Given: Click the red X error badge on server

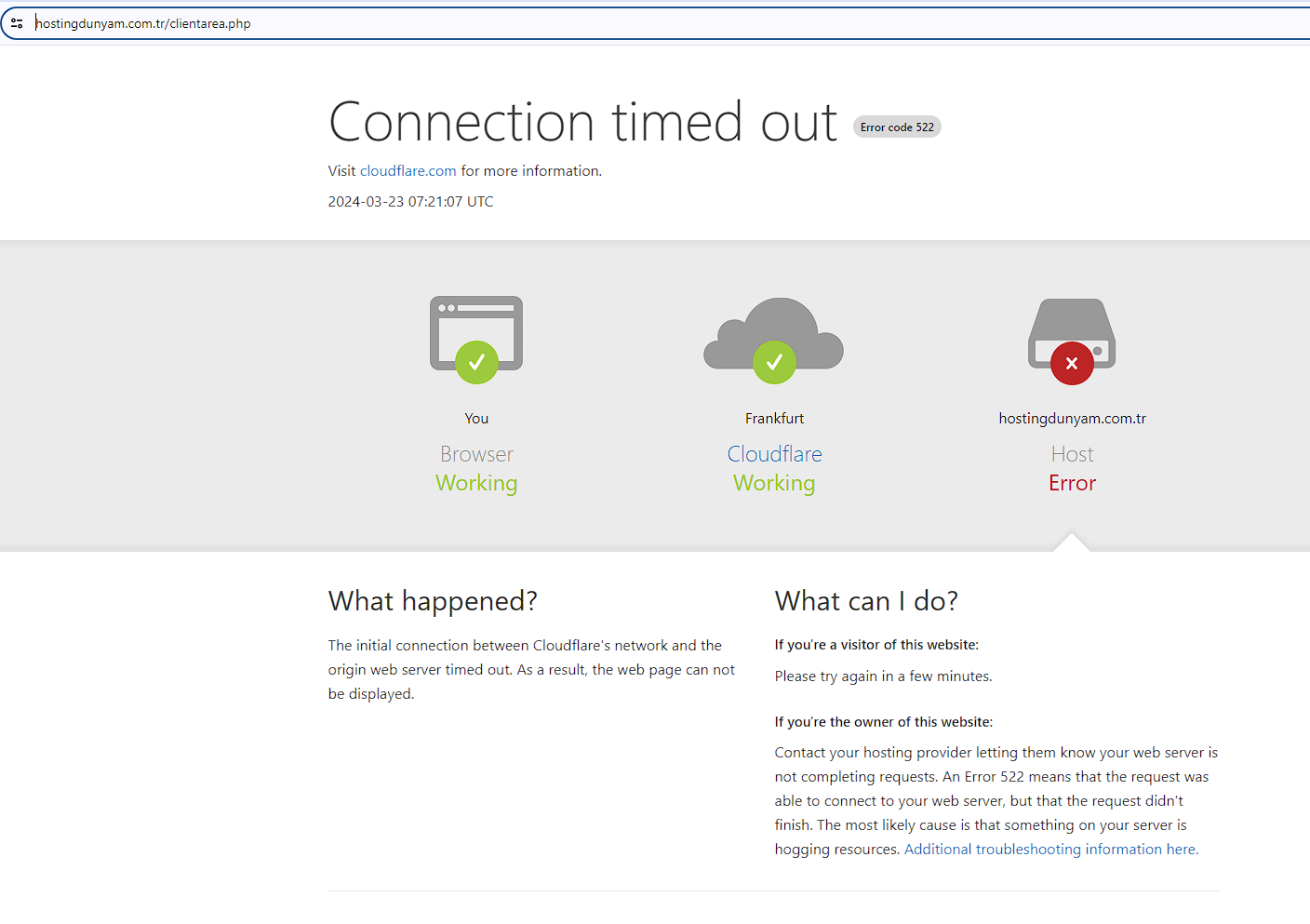Looking at the screenshot, I should pyautogui.click(x=1072, y=363).
